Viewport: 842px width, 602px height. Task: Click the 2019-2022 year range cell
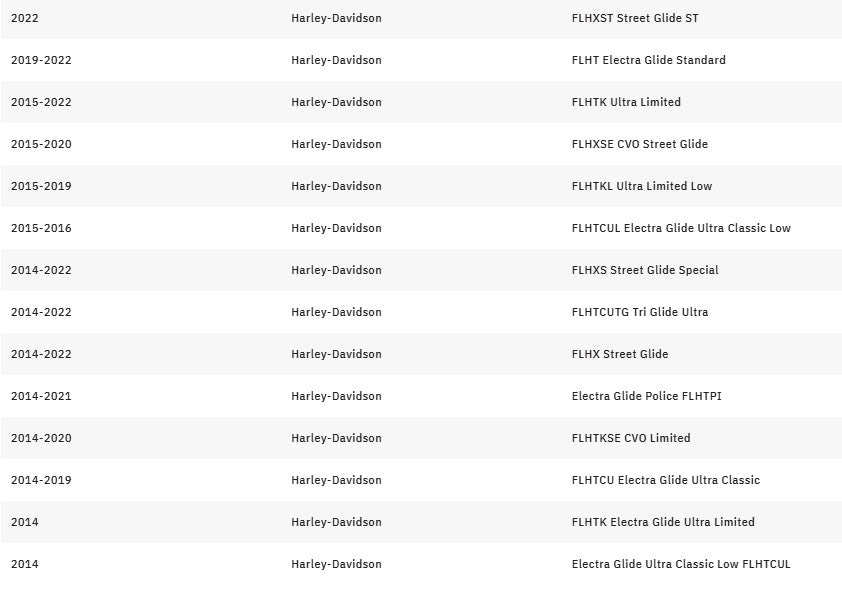click(41, 60)
